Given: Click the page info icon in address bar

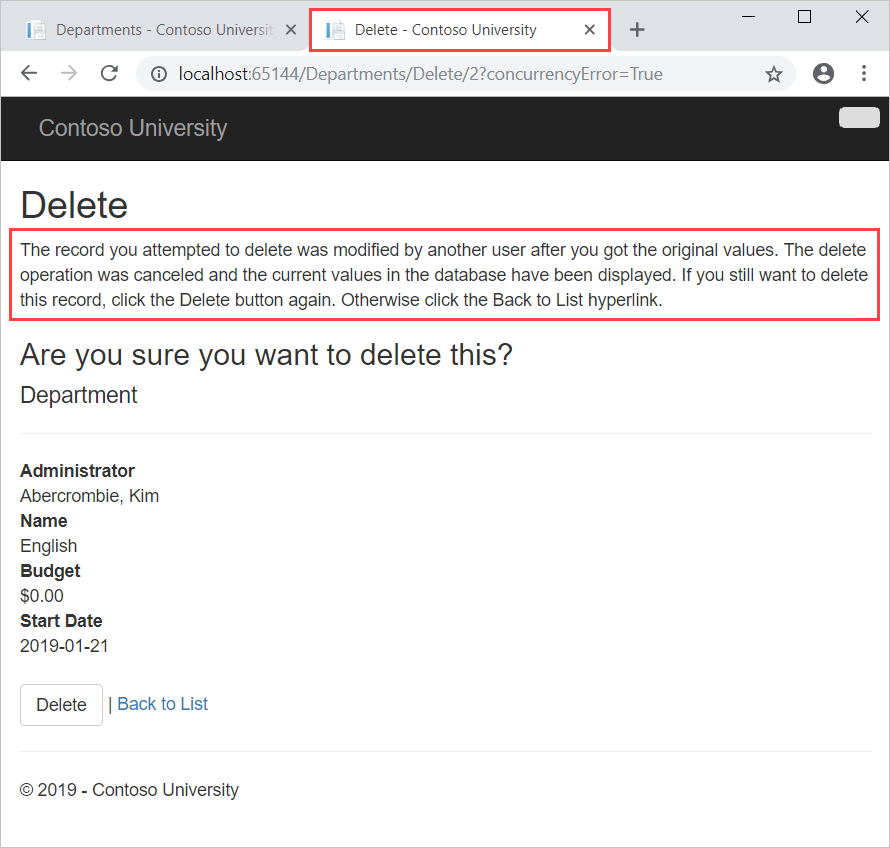Looking at the screenshot, I should [x=158, y=73].
